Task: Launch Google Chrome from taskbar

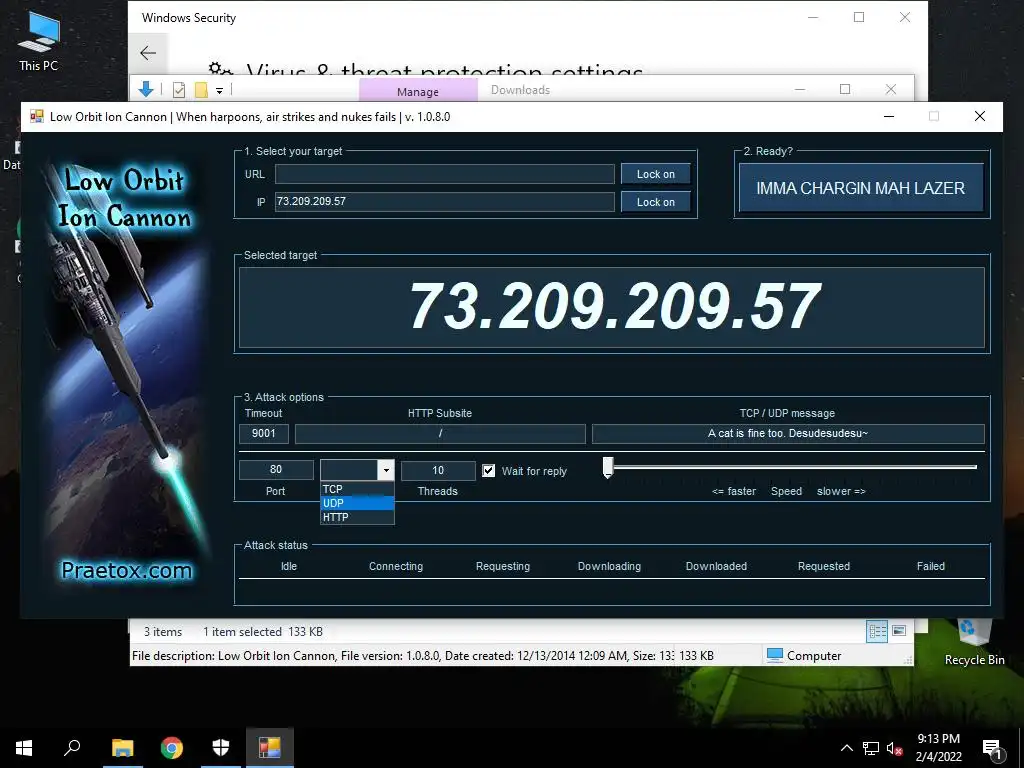Action: pyautogui.click(x=172, y=748)
